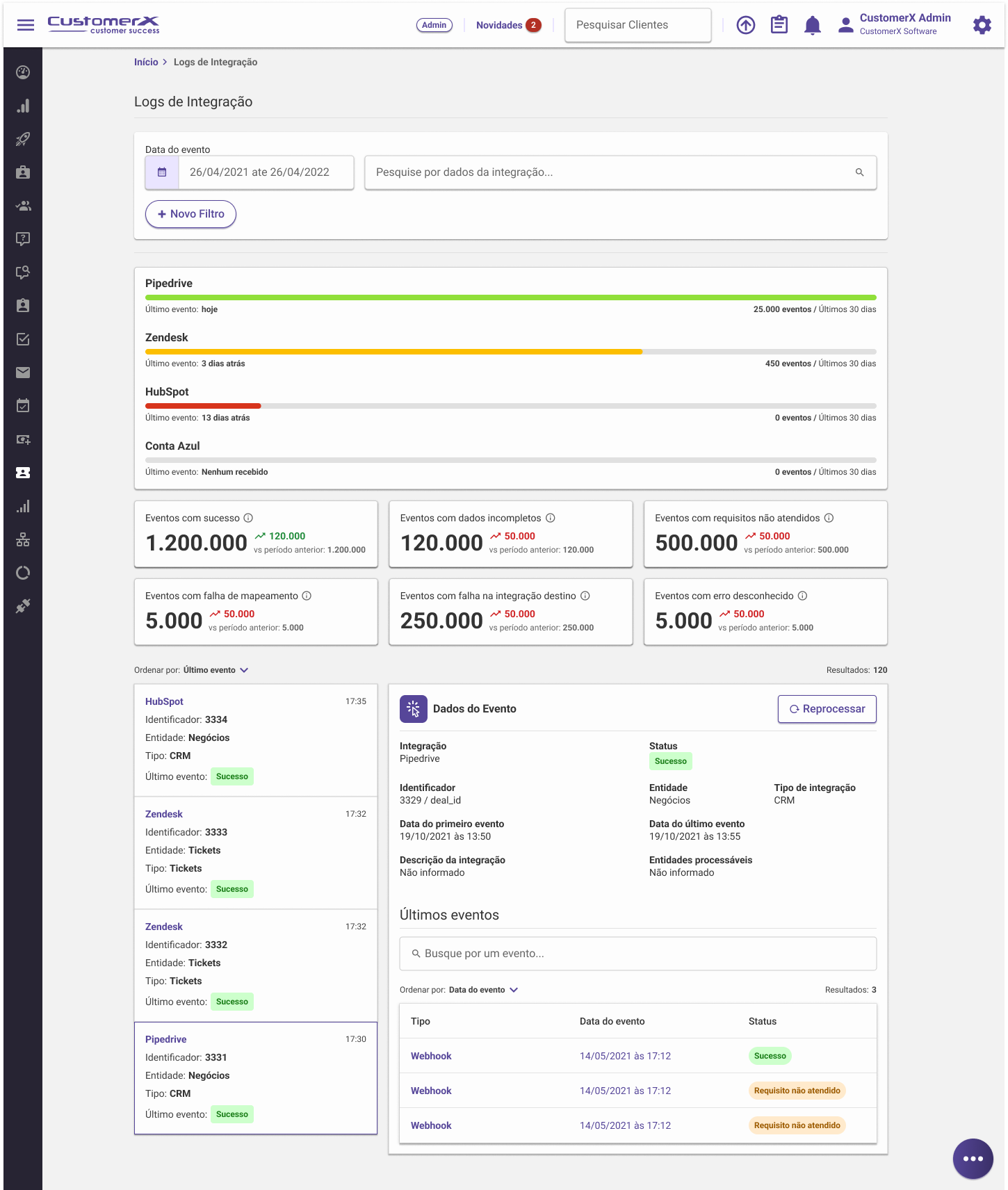The image size is (1008, 1190).
Task: Select the Pipedrive entry with identifier 3331
Action: tap(256, 1078)
